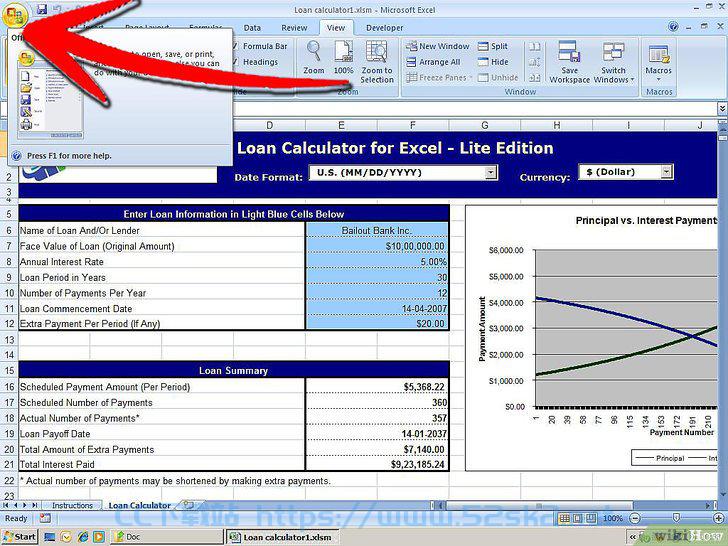Viewport: 728px width, 546px height.
Task: Select the 14-04-2007 commencement date cell
Action: tap(377, 308)
